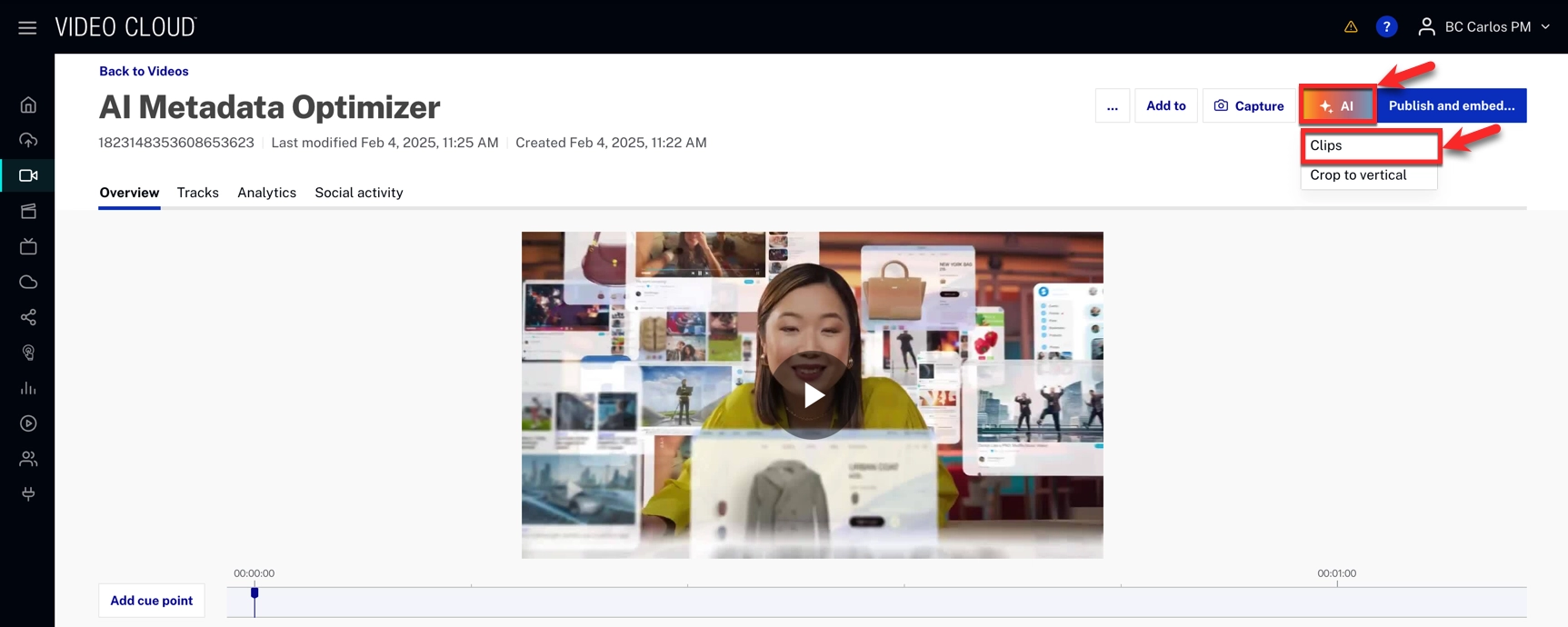Image resolution: width=1568 pixels, height=627 pixels.
Task: Click the cue point timeline track
Action: 877,602
